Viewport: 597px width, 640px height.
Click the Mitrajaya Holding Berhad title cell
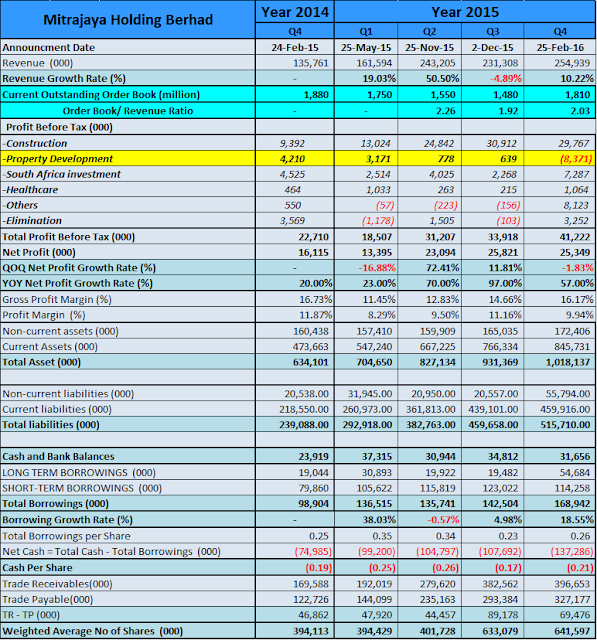click(x=128, y=20)
